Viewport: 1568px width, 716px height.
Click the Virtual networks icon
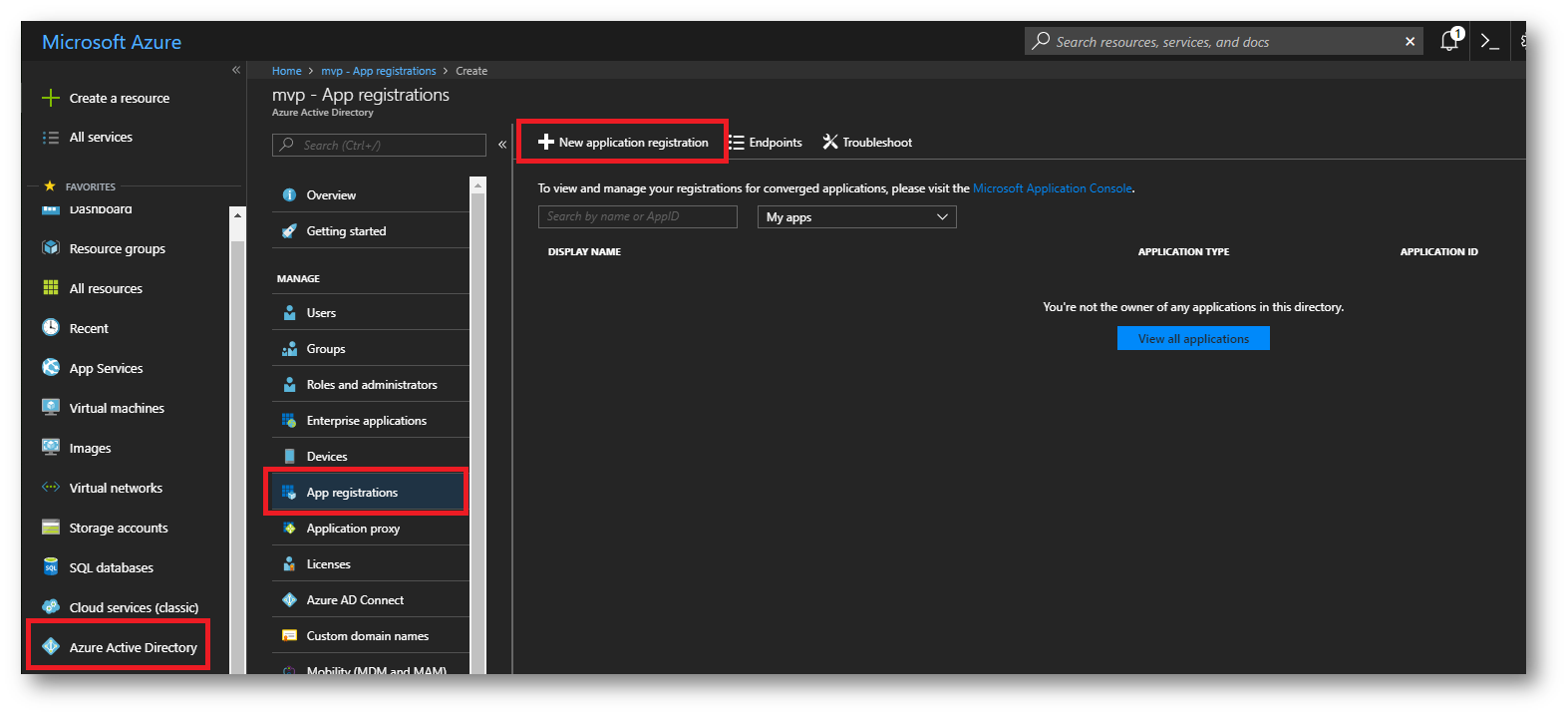(51, 488)
